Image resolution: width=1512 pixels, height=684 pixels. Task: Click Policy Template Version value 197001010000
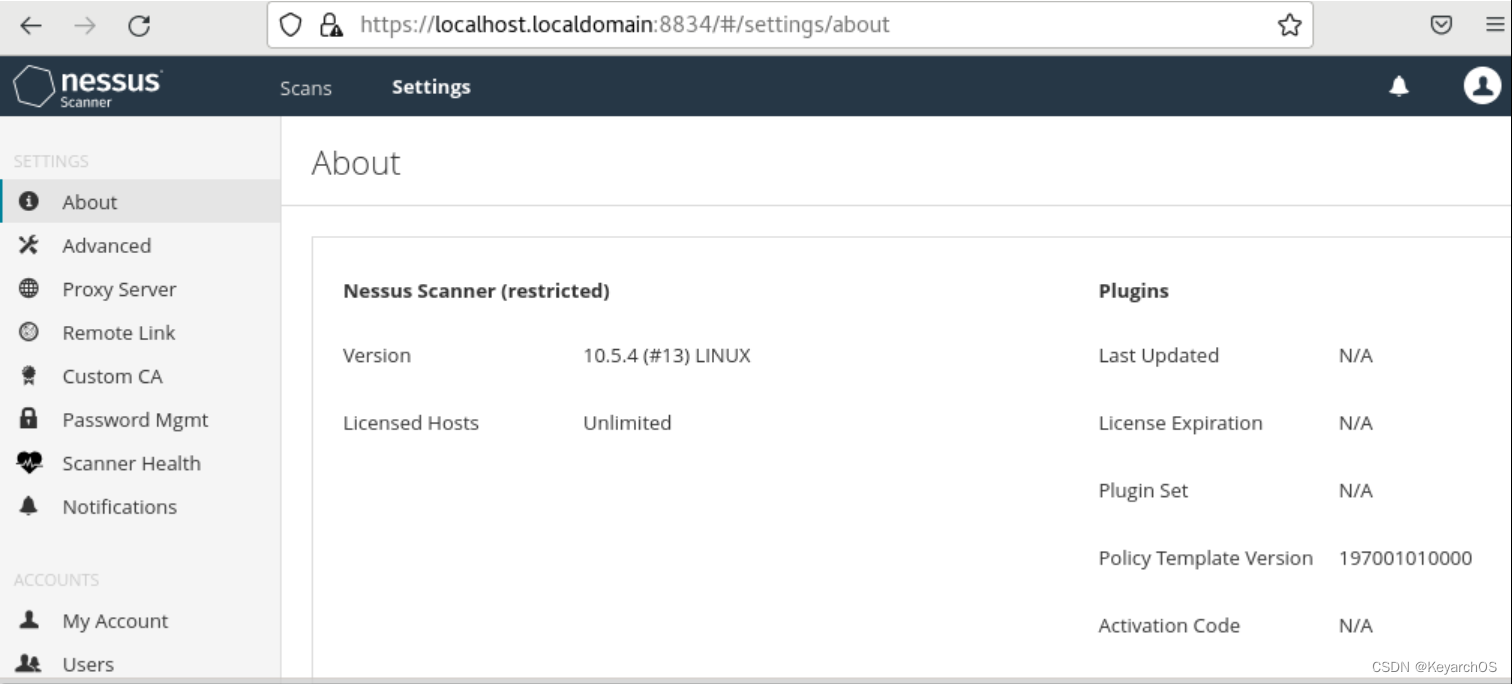coord(1405,558)
